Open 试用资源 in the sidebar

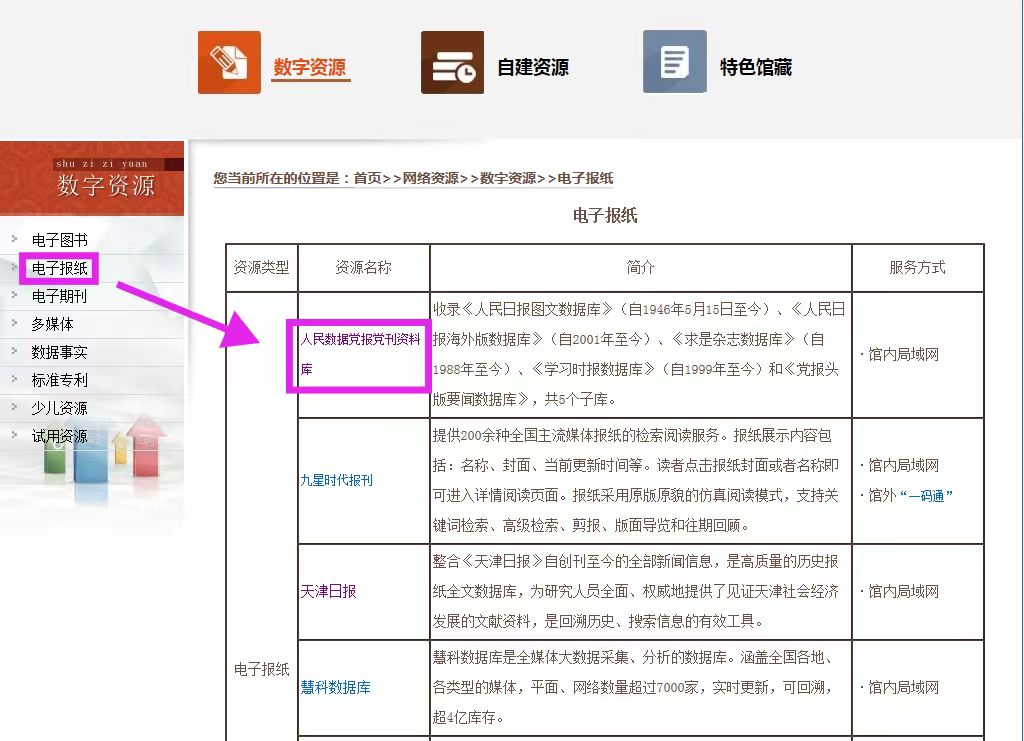pos(60,436)
